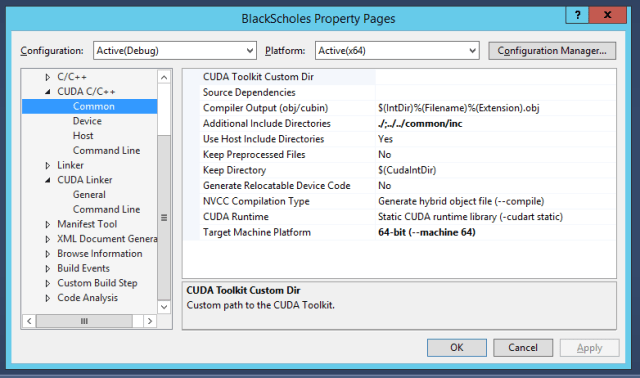640x378 pixels.
Task: Select the Keep Directory property
Action: tap(234, 170)
